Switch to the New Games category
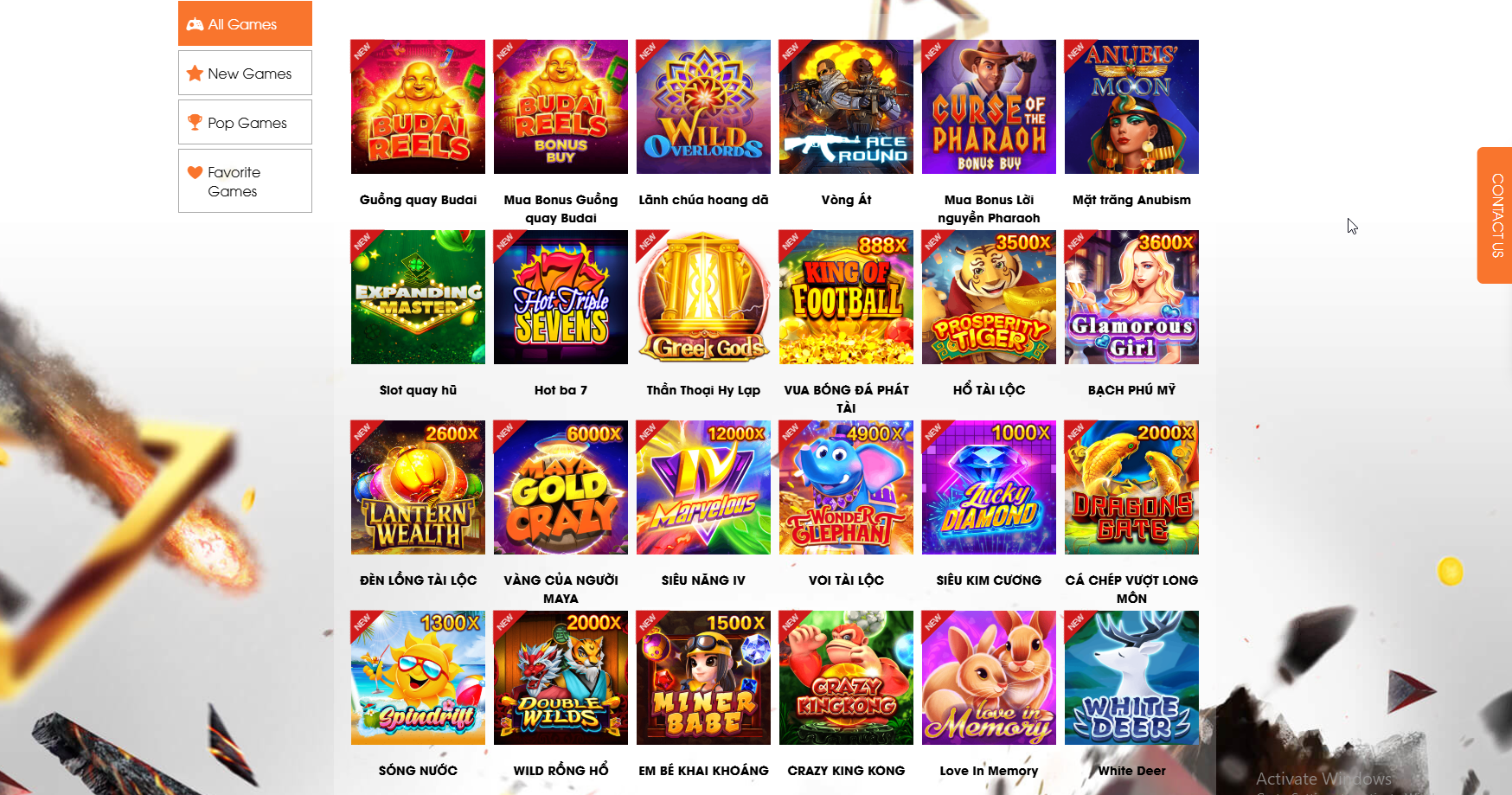 [x=245, y=73]
